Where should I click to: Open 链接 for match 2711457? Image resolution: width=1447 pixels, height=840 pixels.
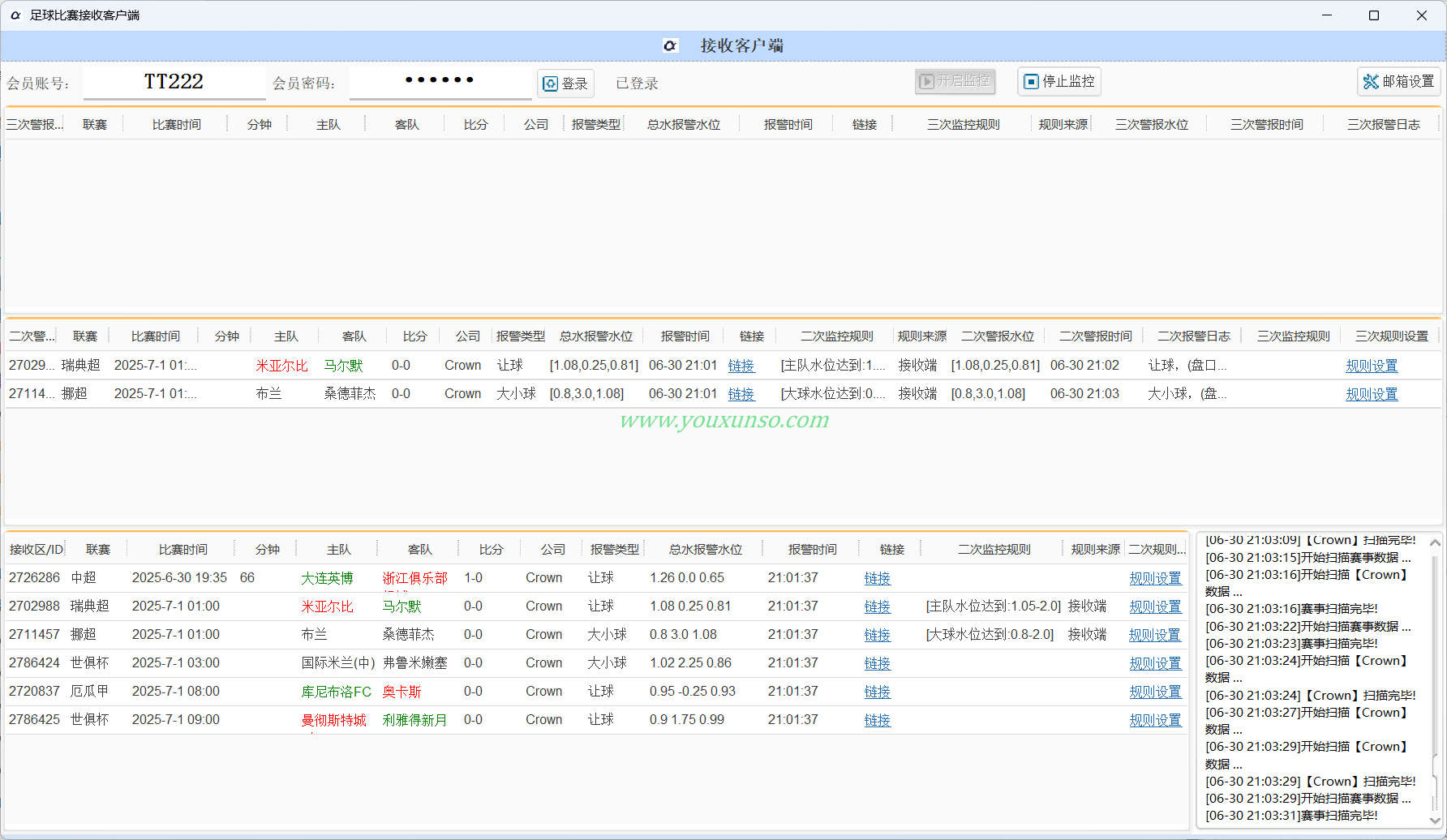878,635
